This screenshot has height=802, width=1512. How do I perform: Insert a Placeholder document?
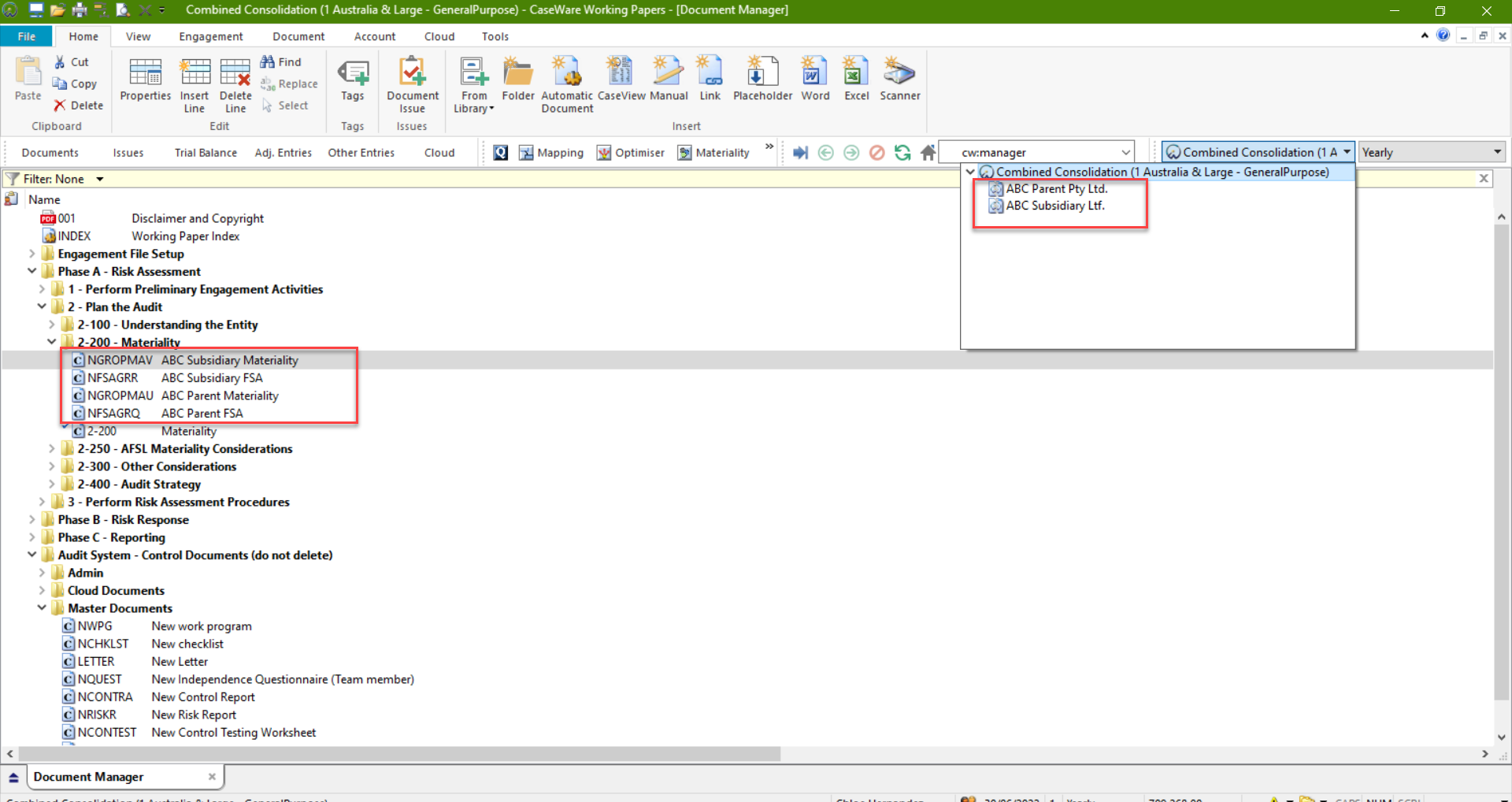(762, 79)
